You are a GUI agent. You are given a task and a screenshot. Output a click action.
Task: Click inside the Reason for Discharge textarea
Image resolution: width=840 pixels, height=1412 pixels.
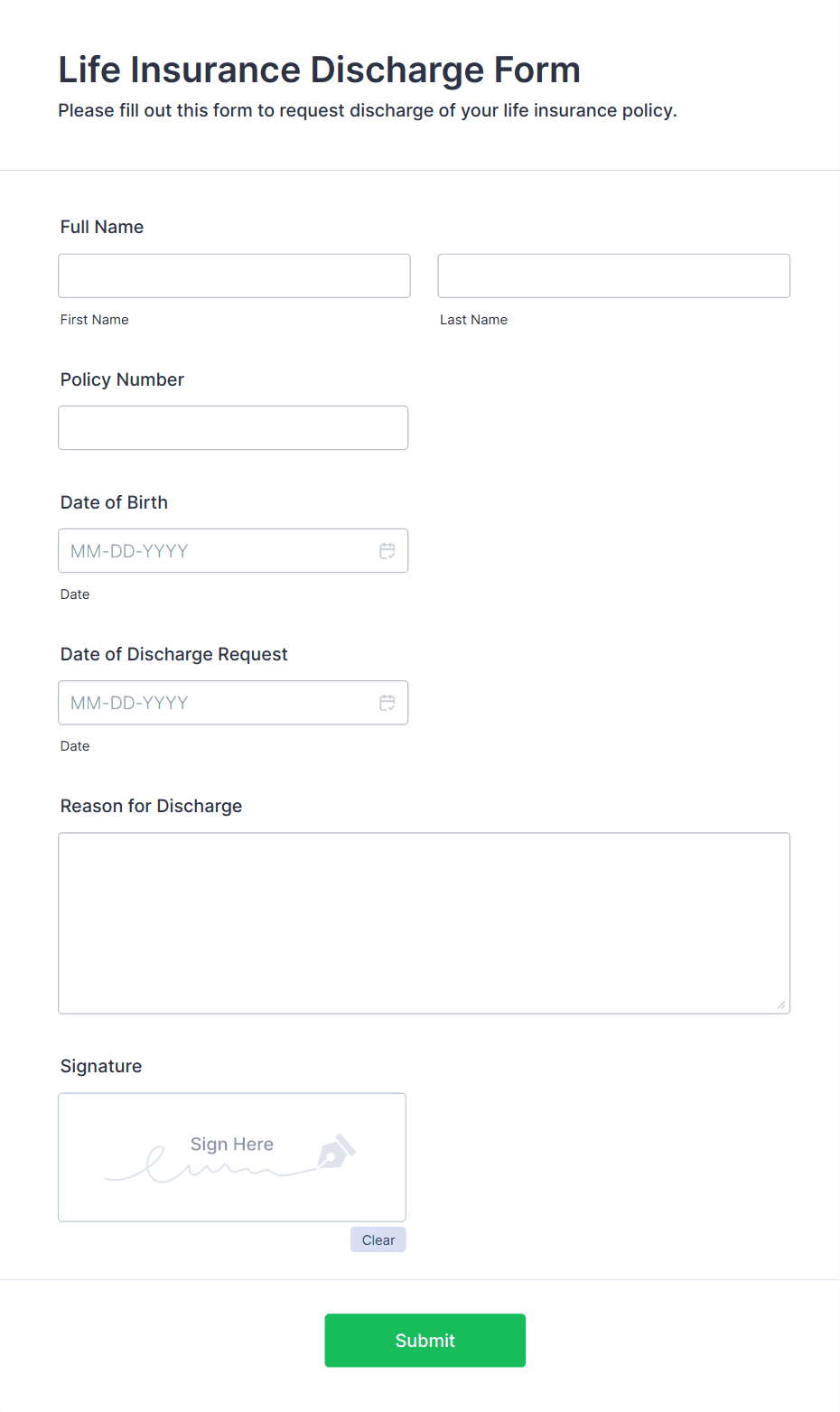point(424,921)
